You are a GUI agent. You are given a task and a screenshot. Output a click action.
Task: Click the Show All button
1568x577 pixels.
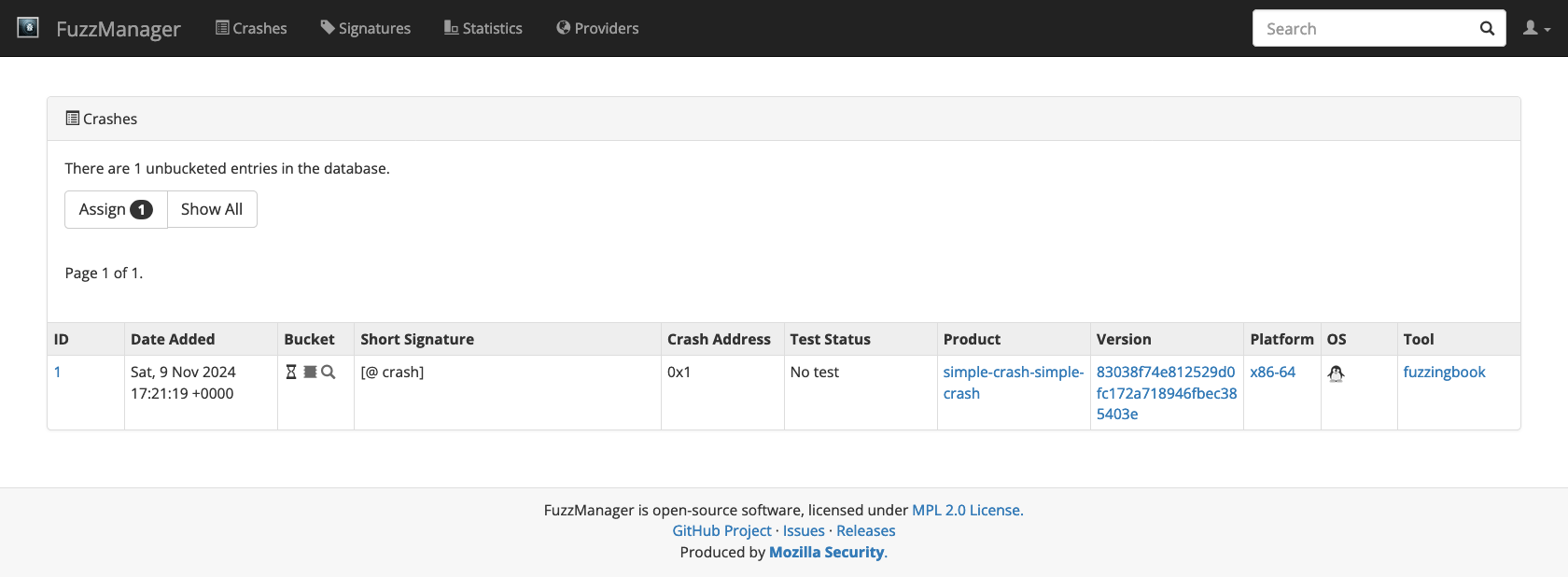point(212,209)
